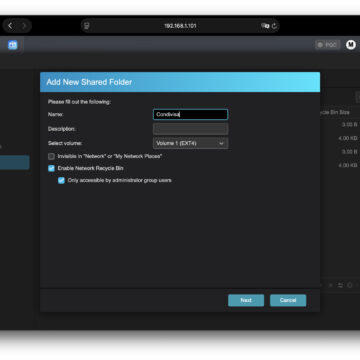The image size is (360, 360).
Task: Click the Next button
Action: click(x=246, y=300)
